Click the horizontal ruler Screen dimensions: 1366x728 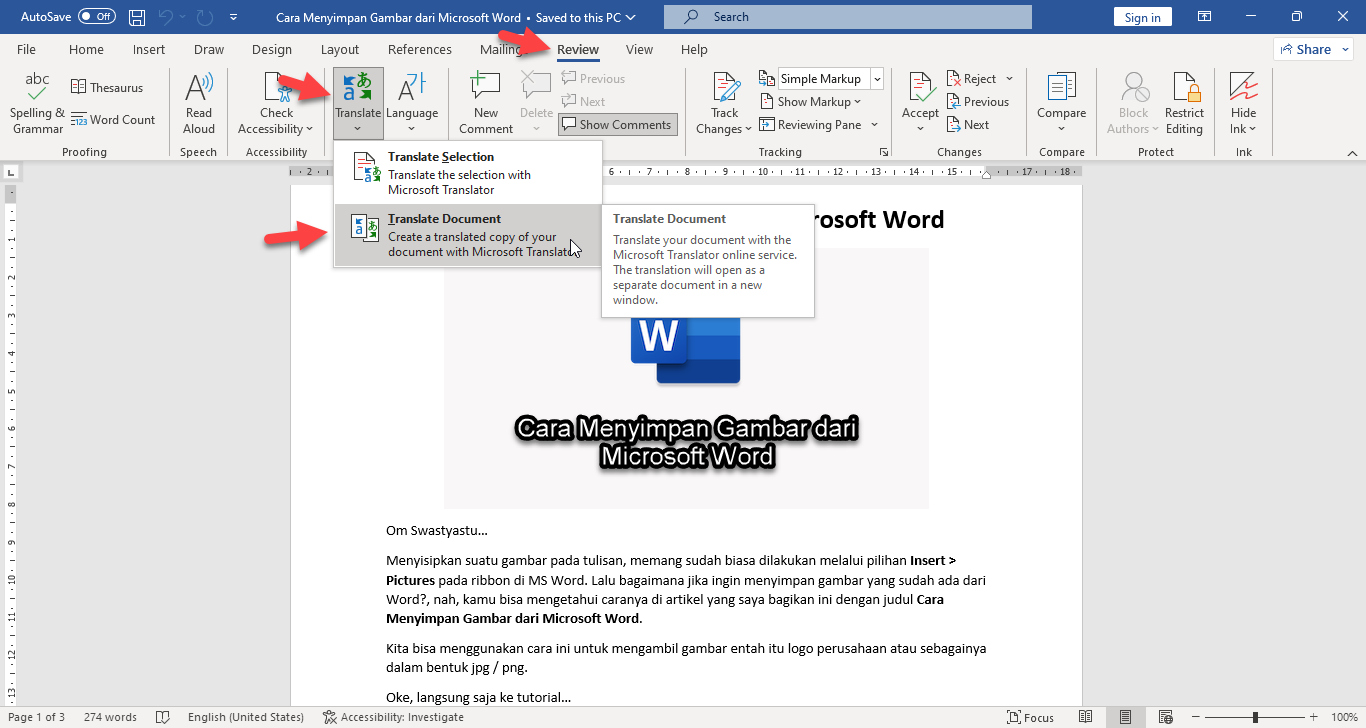tap(686, 171)
